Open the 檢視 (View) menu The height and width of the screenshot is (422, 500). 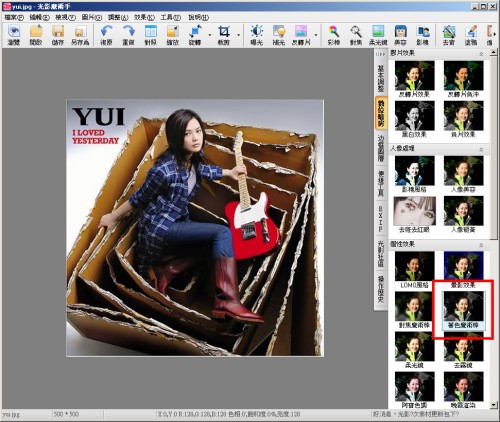pos(65,17)
